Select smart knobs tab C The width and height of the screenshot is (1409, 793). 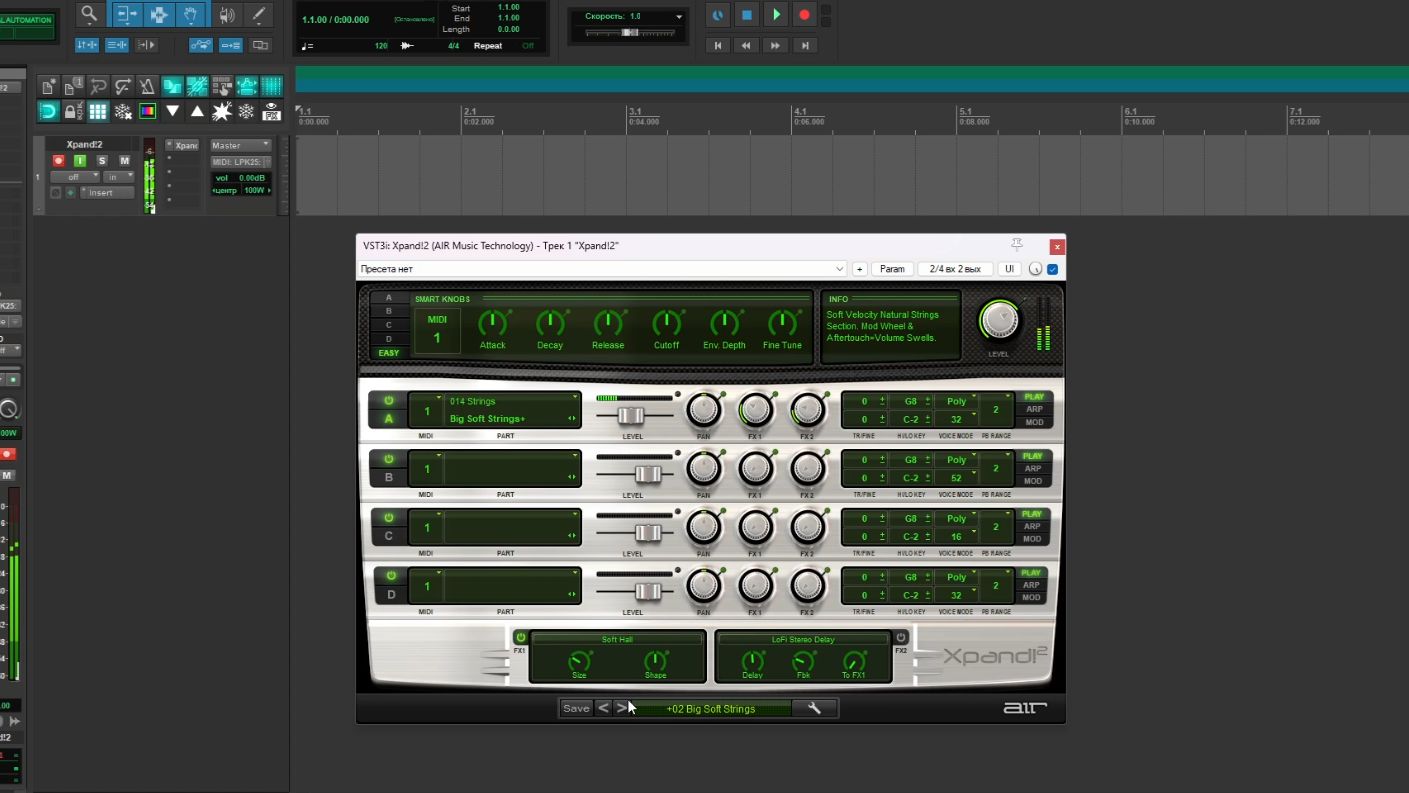(389, 325)
